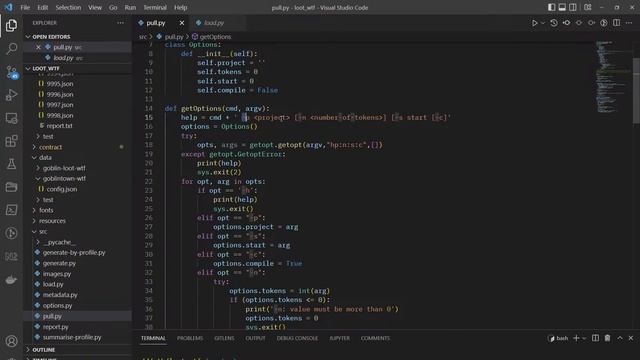Run the Python file with play button
640x360 pixels.
click(534, 23)
